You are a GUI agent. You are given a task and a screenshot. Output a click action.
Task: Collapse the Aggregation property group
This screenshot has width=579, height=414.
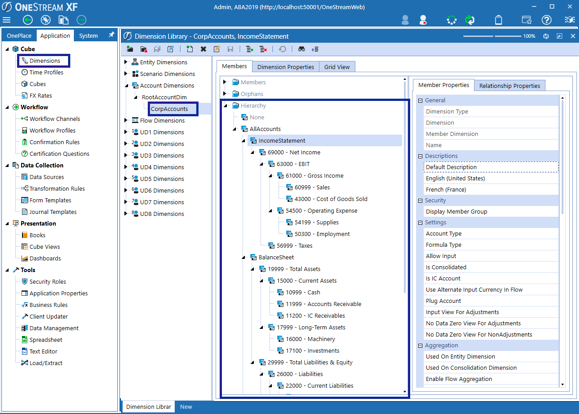pyautogui.click(x=420, y=346)
